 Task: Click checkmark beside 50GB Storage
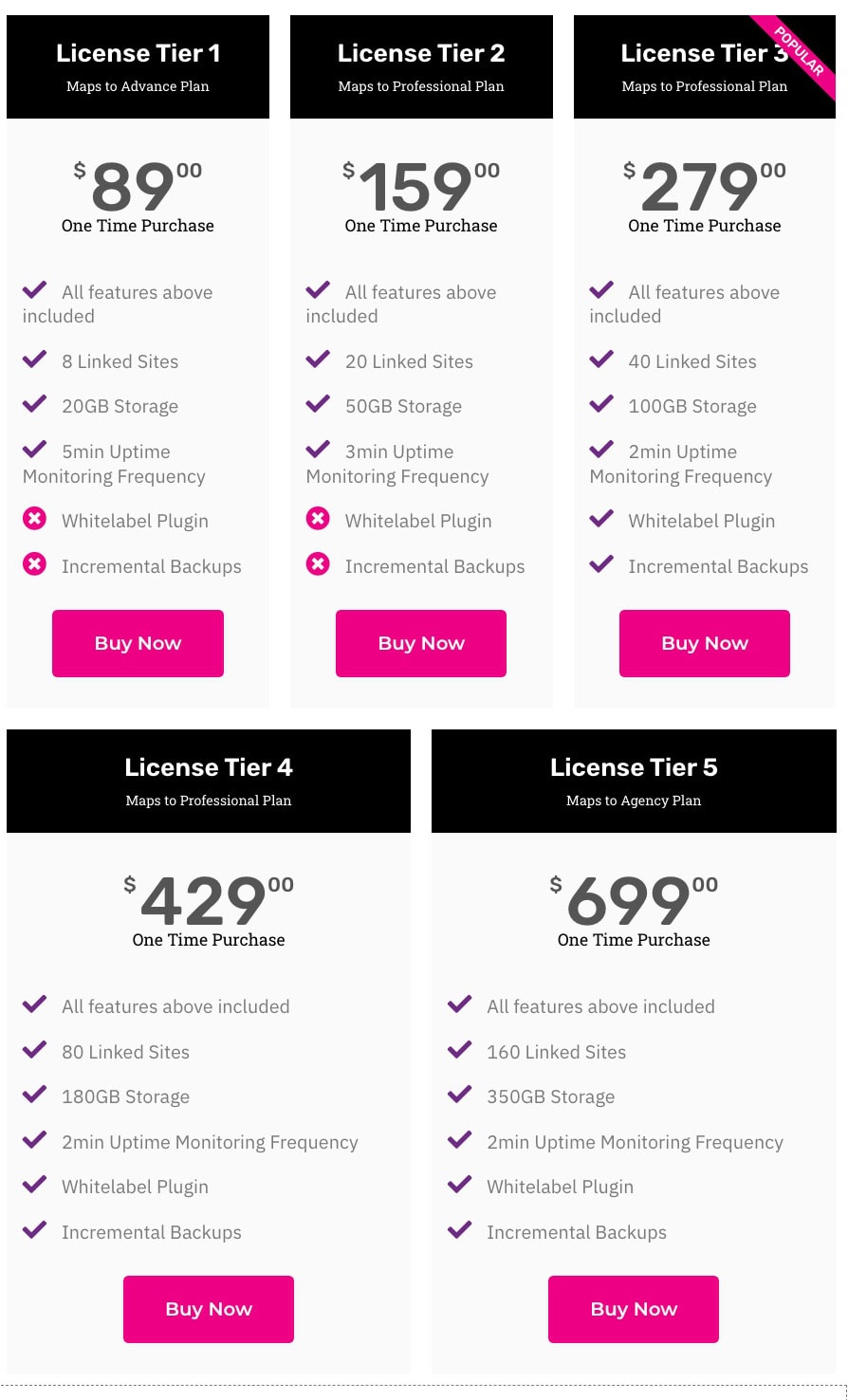(318, 404)
